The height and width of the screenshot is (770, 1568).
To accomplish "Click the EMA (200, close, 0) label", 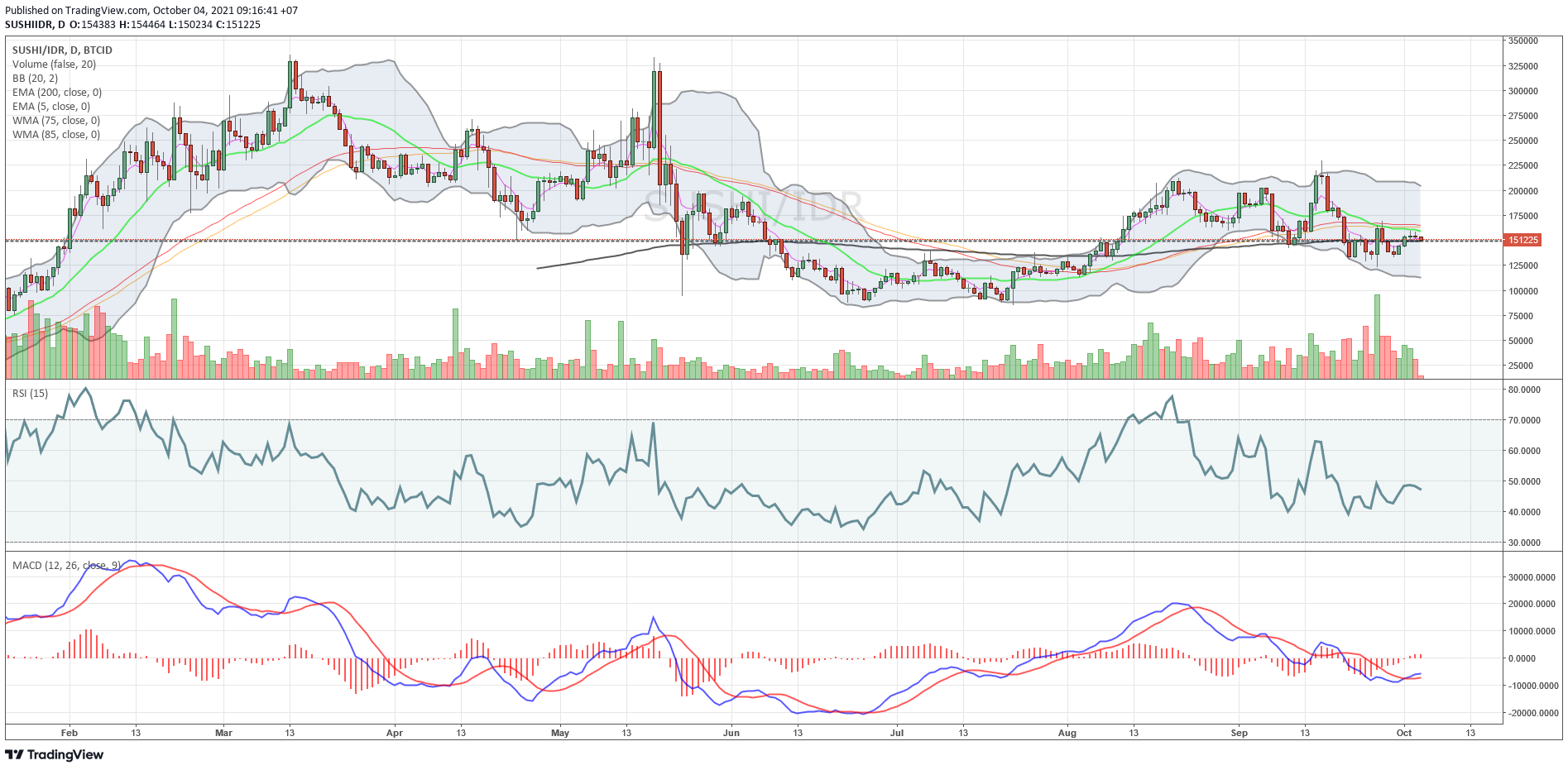I will 57,93.
